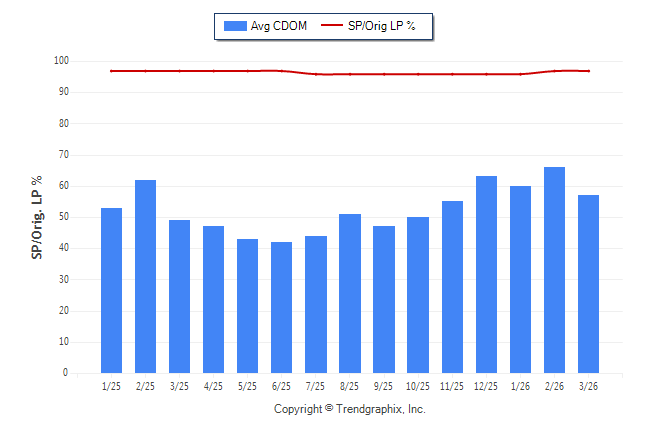
Task: Click the blue Avg CDOM legend swatch
Action: [x=238, y=25]
